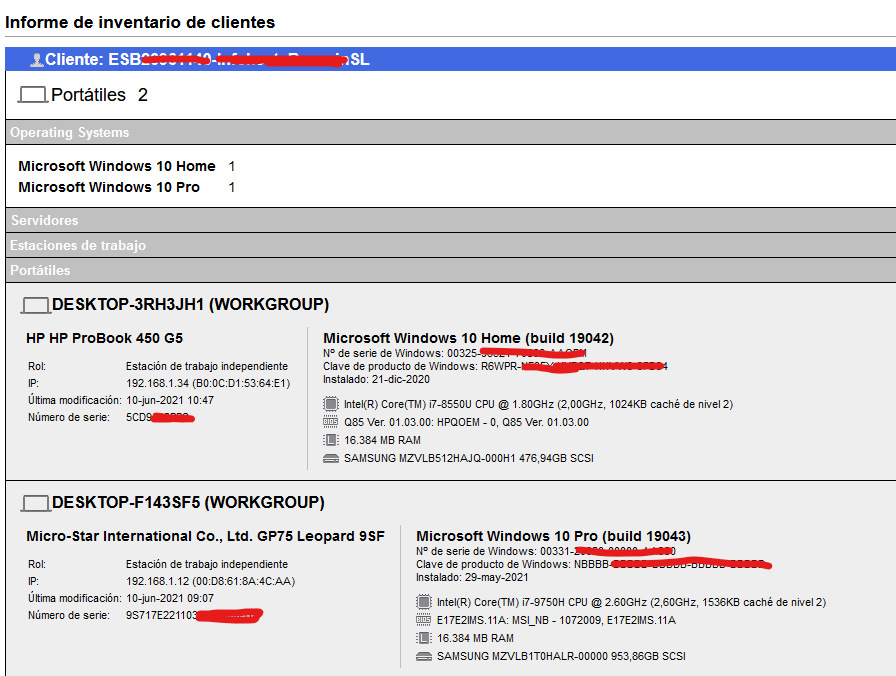Screen dimensions: 896x676
Task: Click the Cliente header bar text
Action: 207,59
